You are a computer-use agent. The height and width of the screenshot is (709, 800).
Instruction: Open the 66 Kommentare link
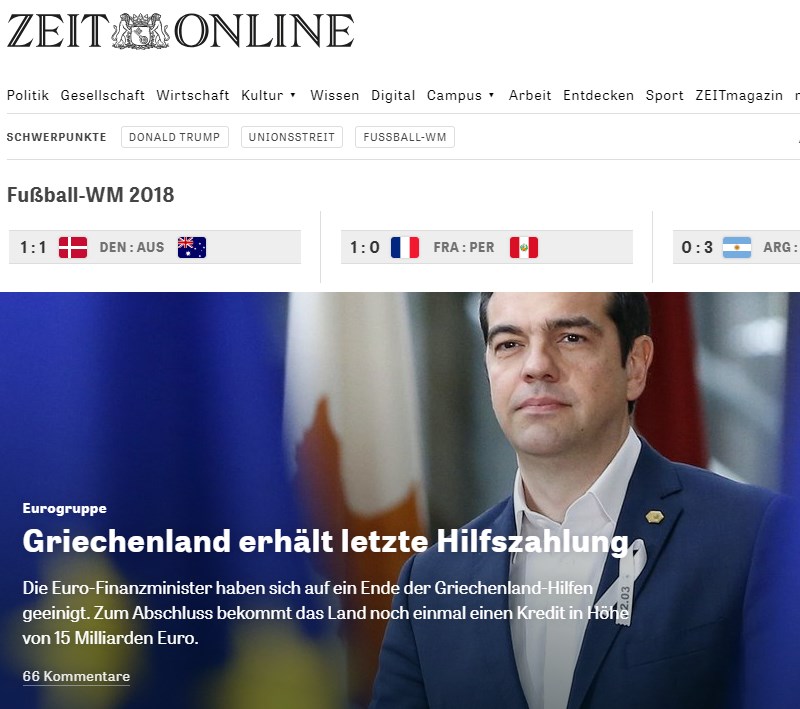(76, 676)
